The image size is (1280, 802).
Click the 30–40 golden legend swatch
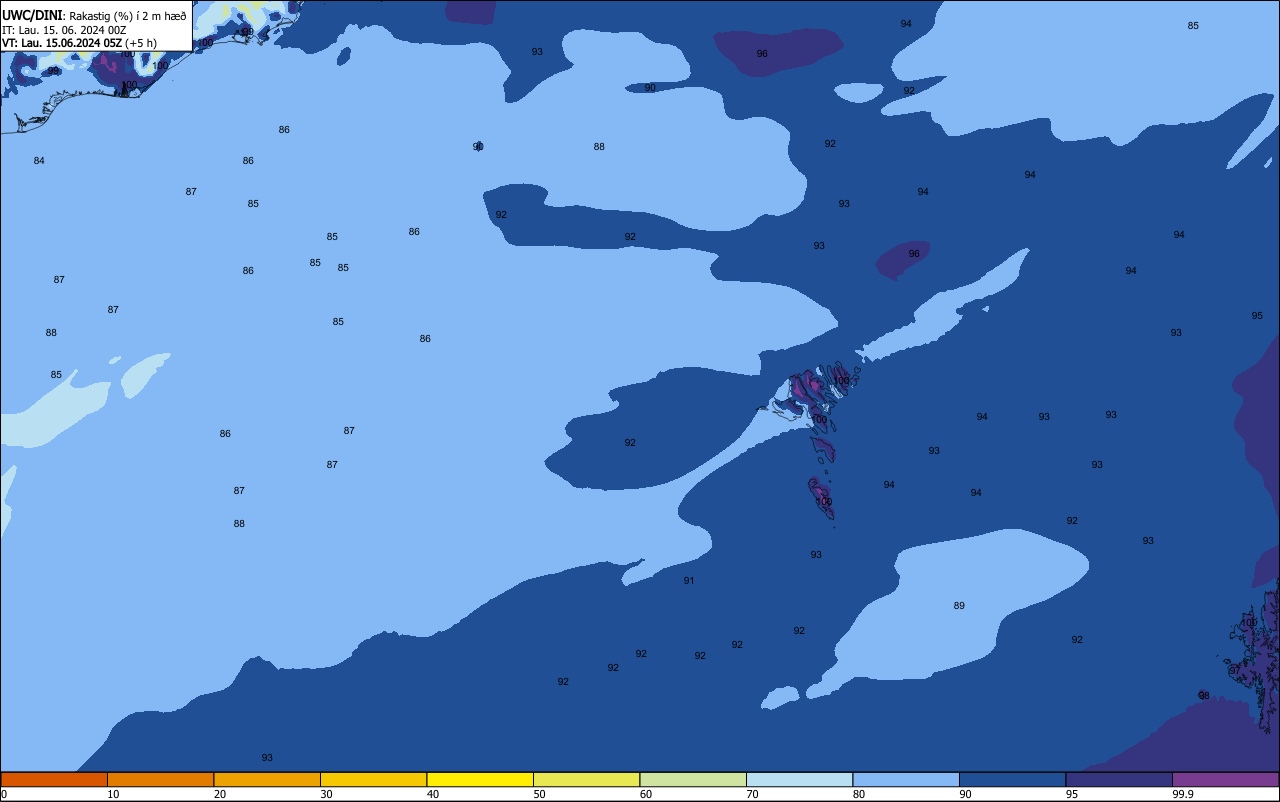pyautogui.click(x=373, y=779)
